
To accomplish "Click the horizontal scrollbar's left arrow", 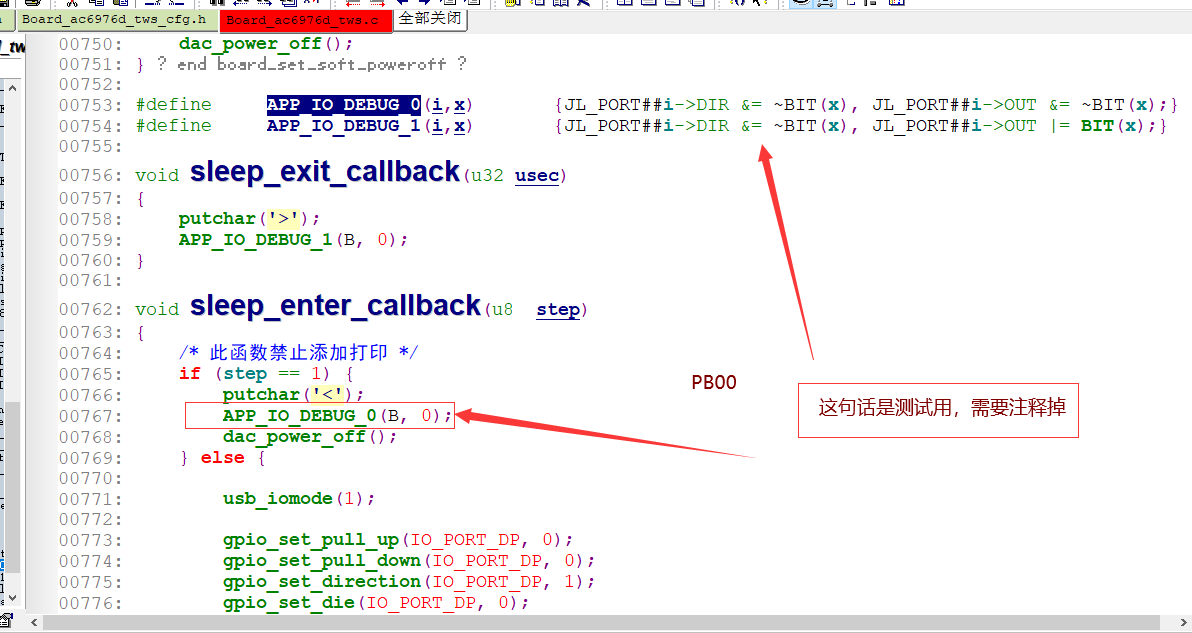I will pyautogui.click(x=34, y=622).
